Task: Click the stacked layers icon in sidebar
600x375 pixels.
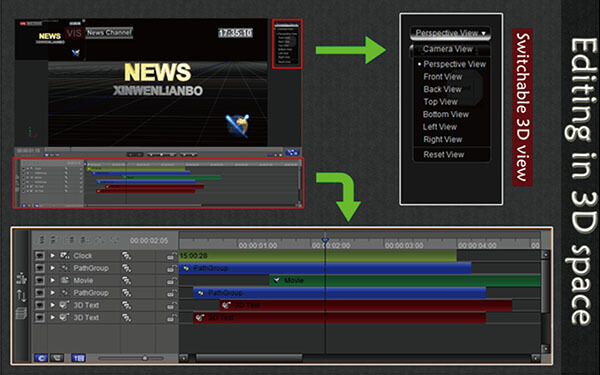Action: (x=21, y=313)
